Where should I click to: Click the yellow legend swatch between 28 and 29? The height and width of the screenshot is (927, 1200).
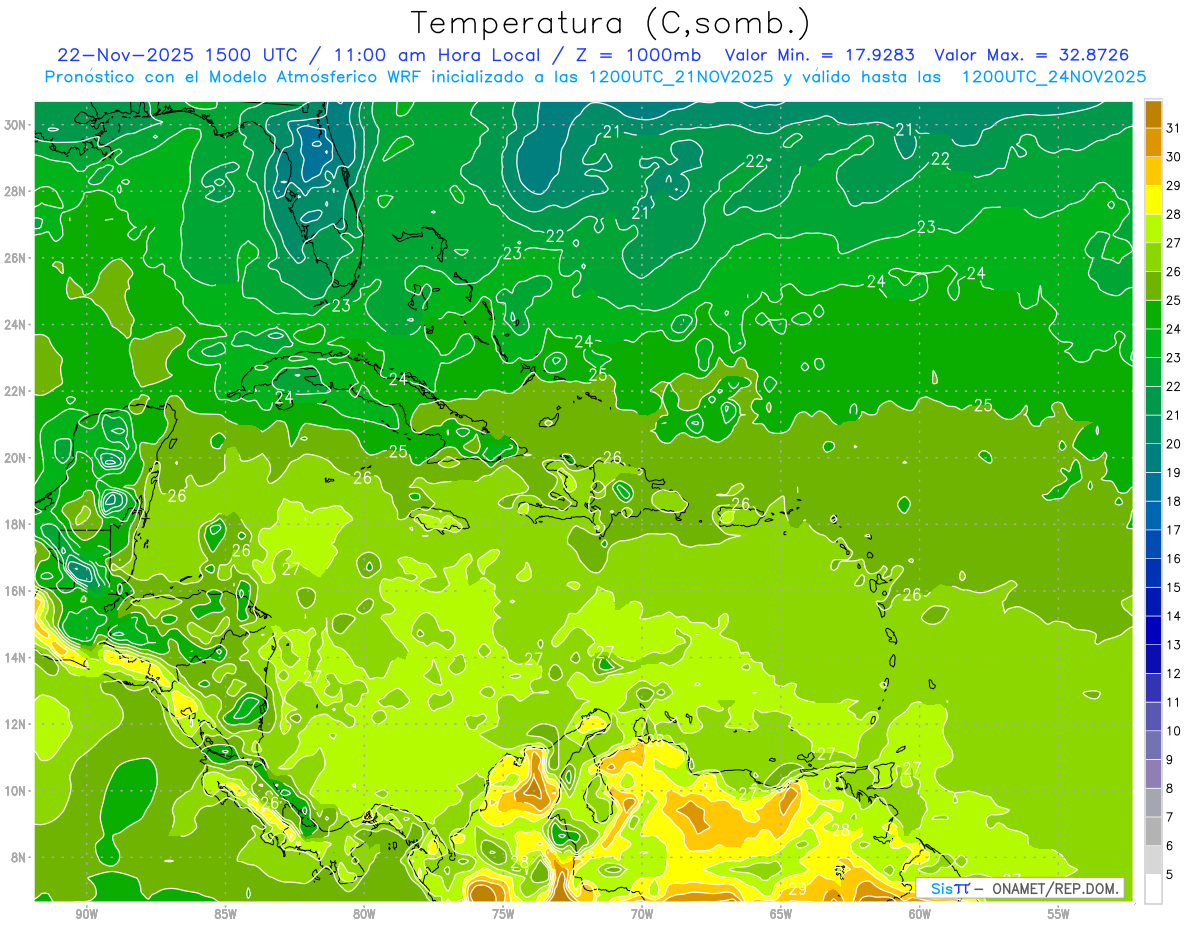click(1153, 199)
